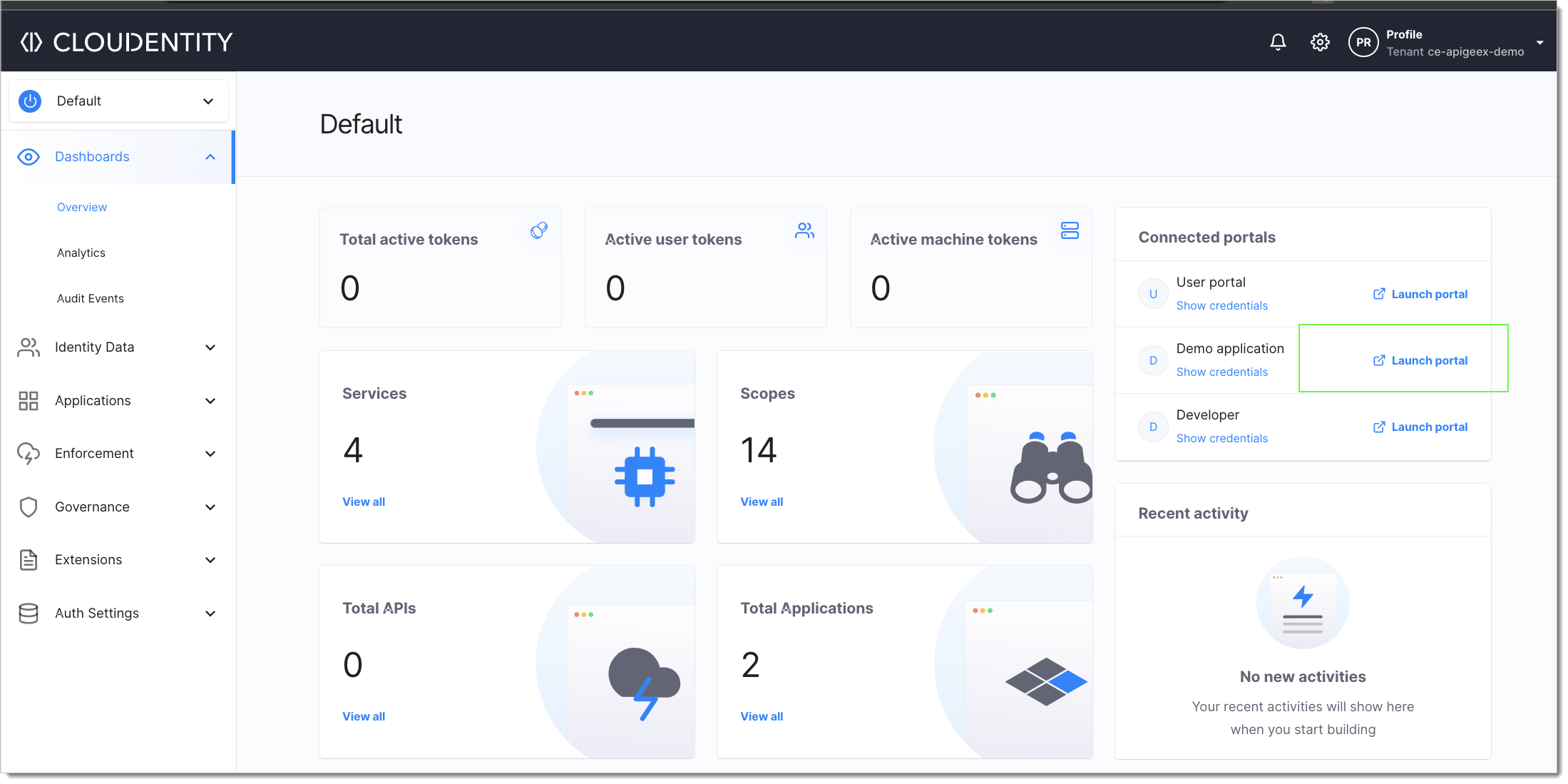Screen dimensions: 1568x784
Task: Open the Governance menu label
Action: 93,507
